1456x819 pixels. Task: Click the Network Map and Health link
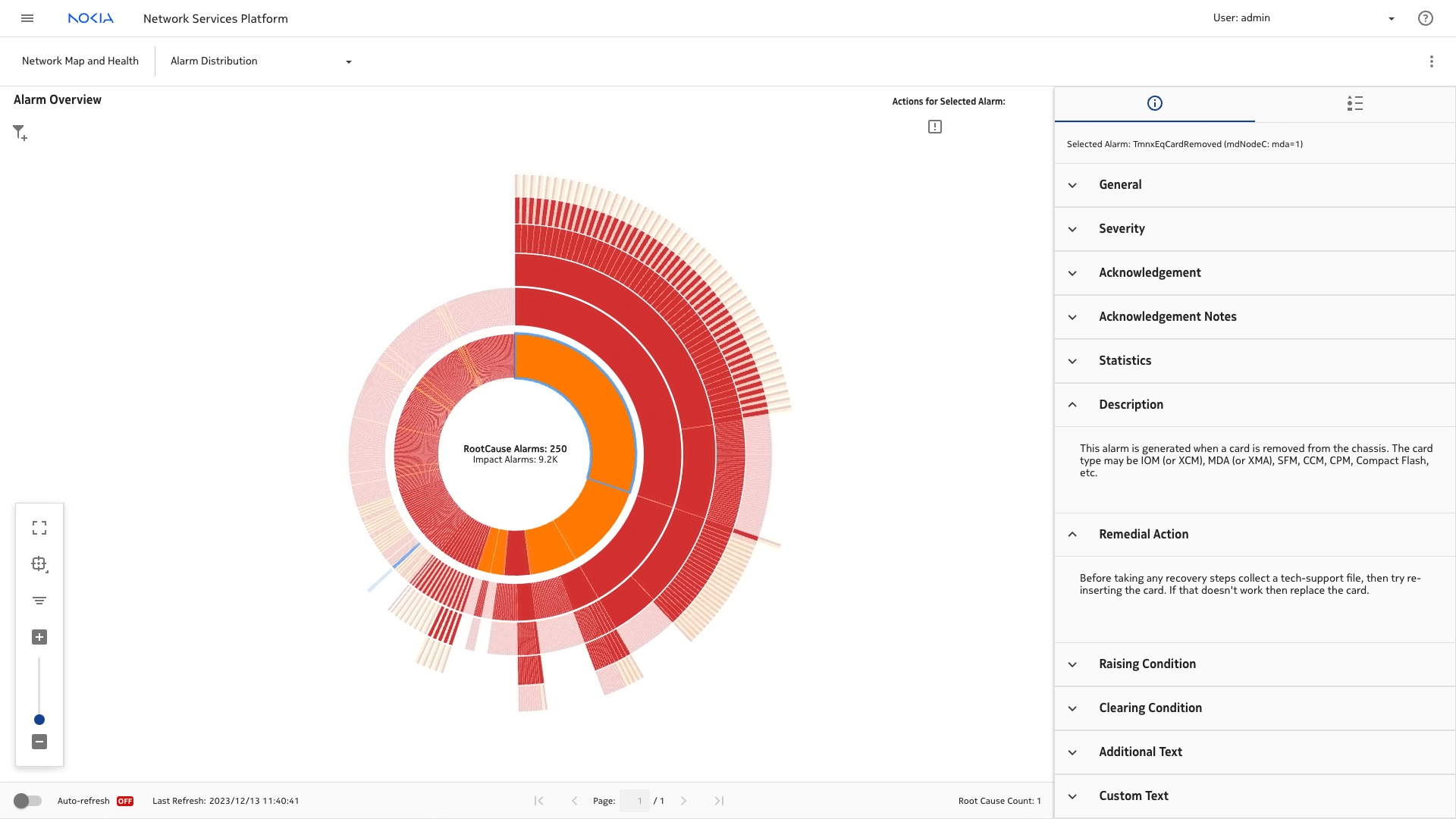(x=80, y=61)
